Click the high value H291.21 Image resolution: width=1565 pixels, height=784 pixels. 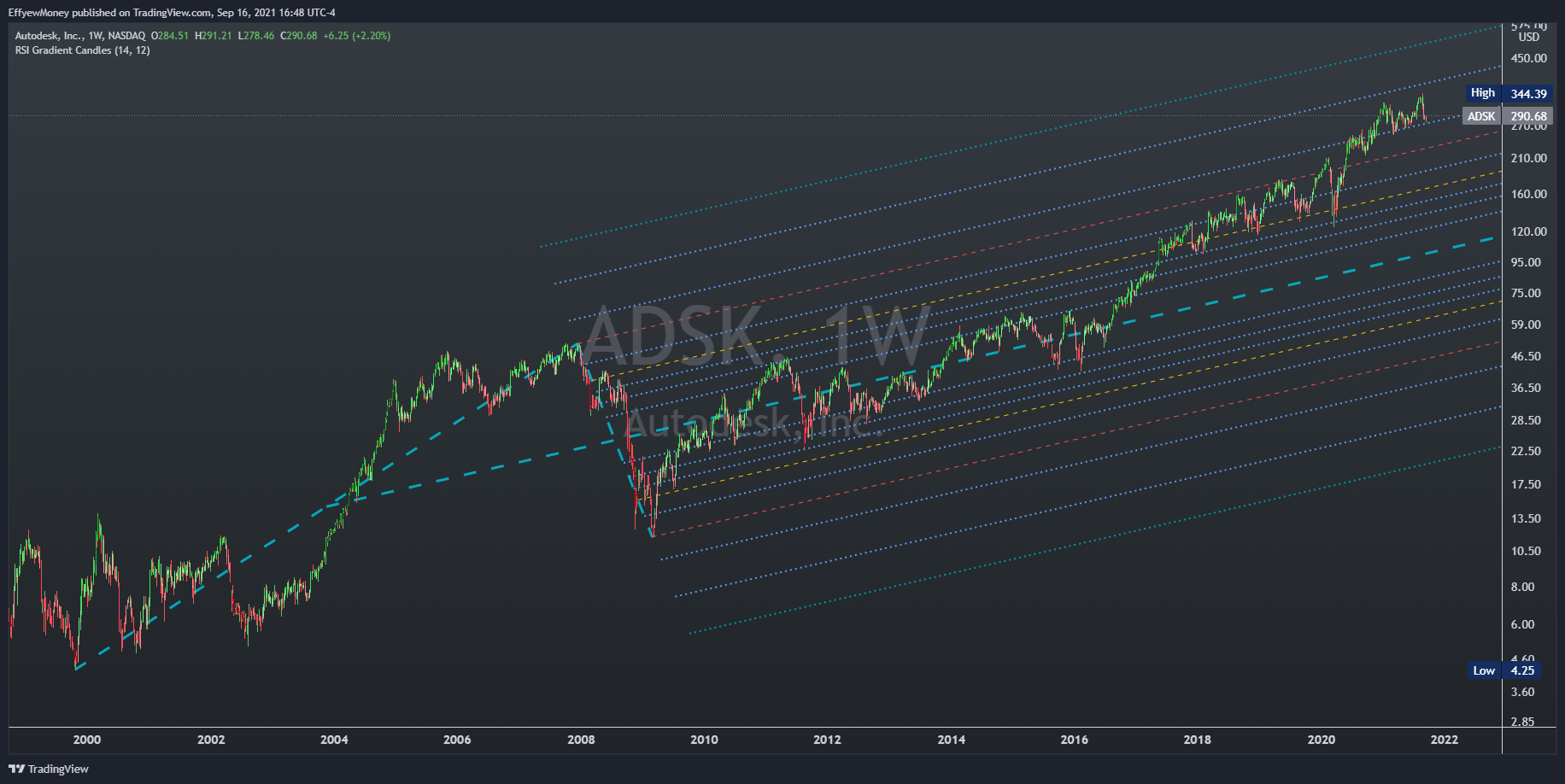(214, 36)
